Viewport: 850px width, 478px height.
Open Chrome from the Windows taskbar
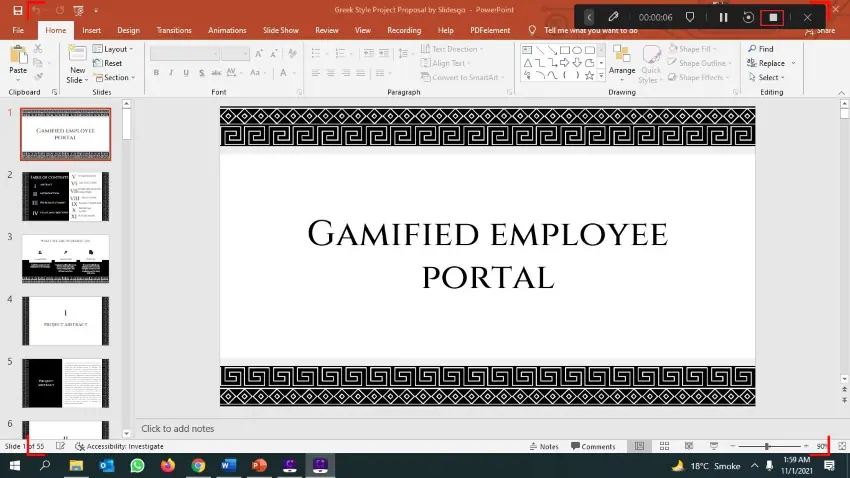[198, 466]
